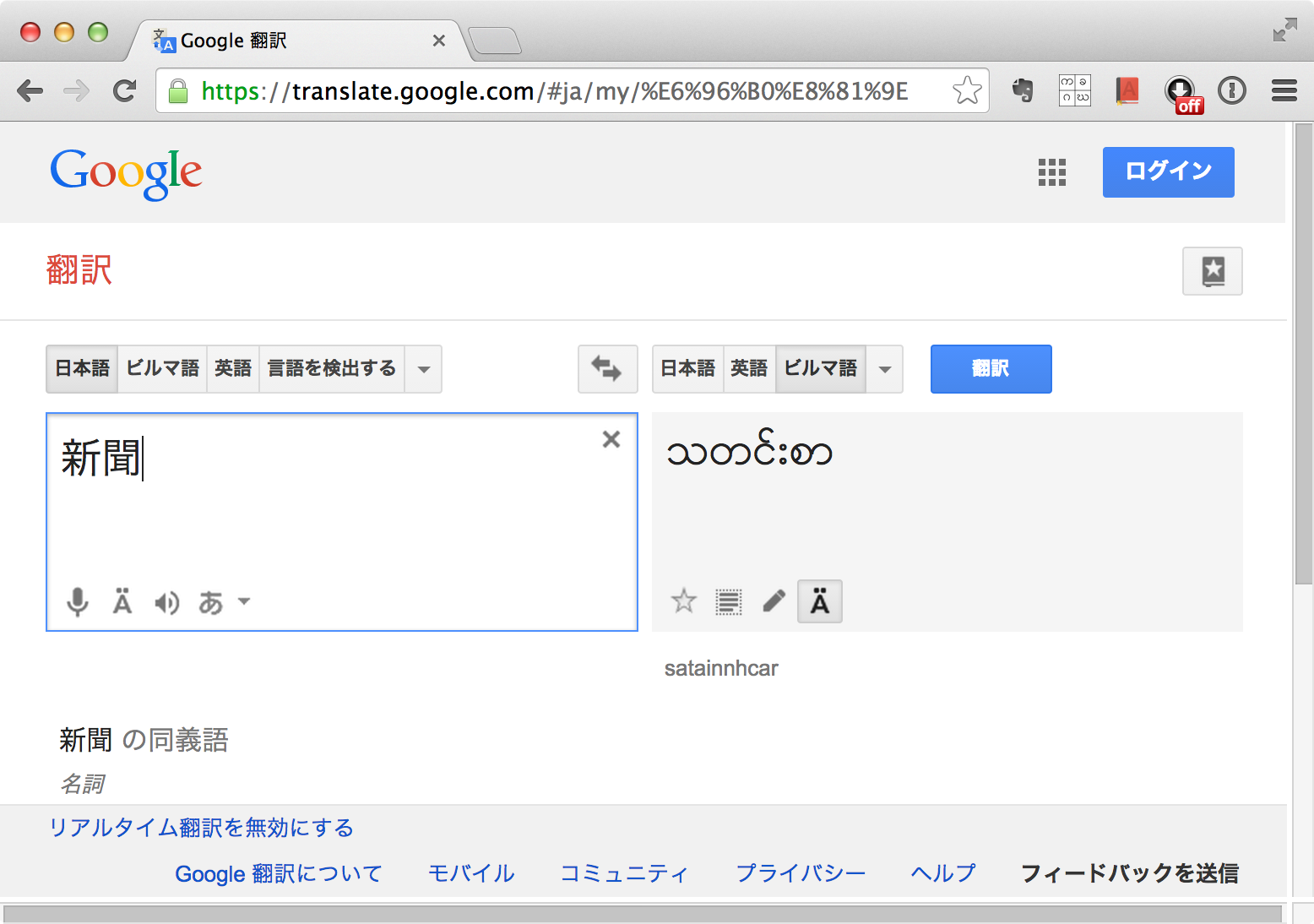Click into the source text box
Image resolution: width=1314 pixels, height=924 pixels.
point(342,522)
